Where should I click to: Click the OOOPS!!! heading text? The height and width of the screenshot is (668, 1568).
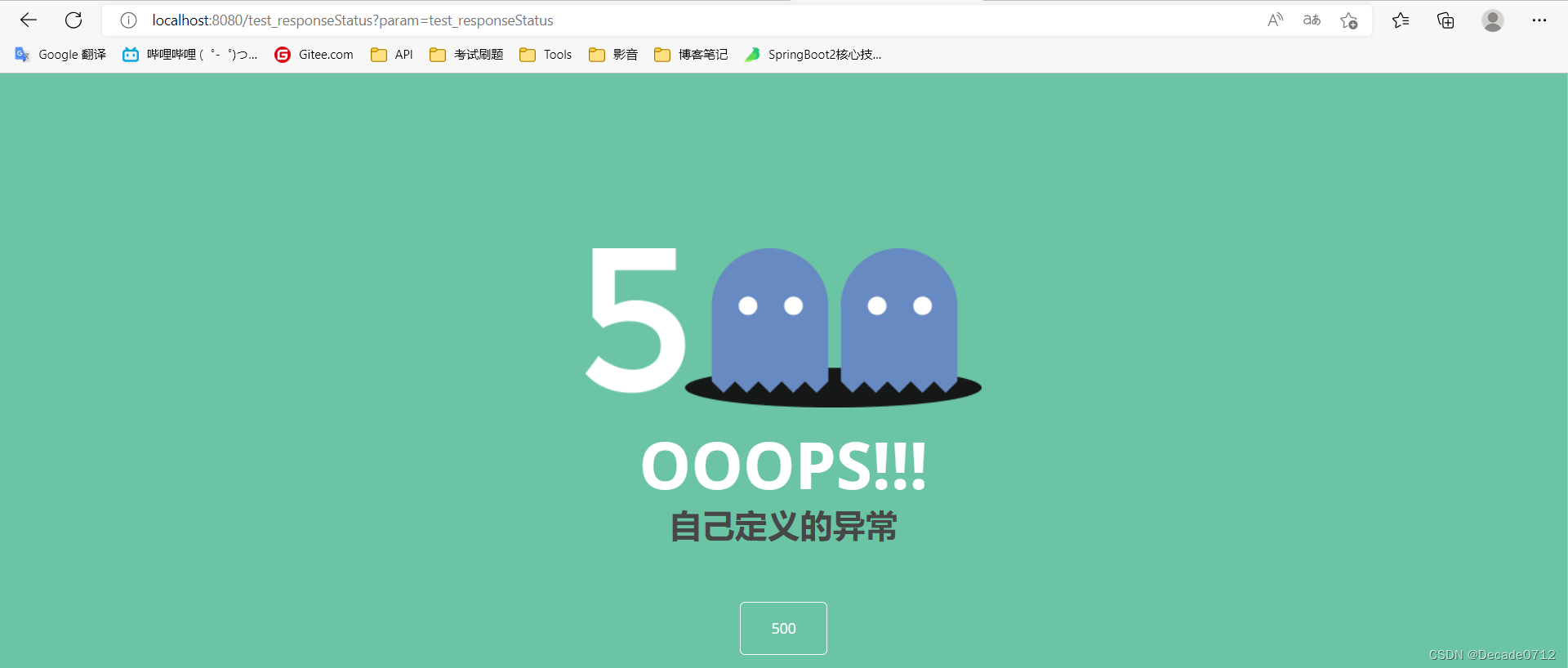(x=784, y=465)
